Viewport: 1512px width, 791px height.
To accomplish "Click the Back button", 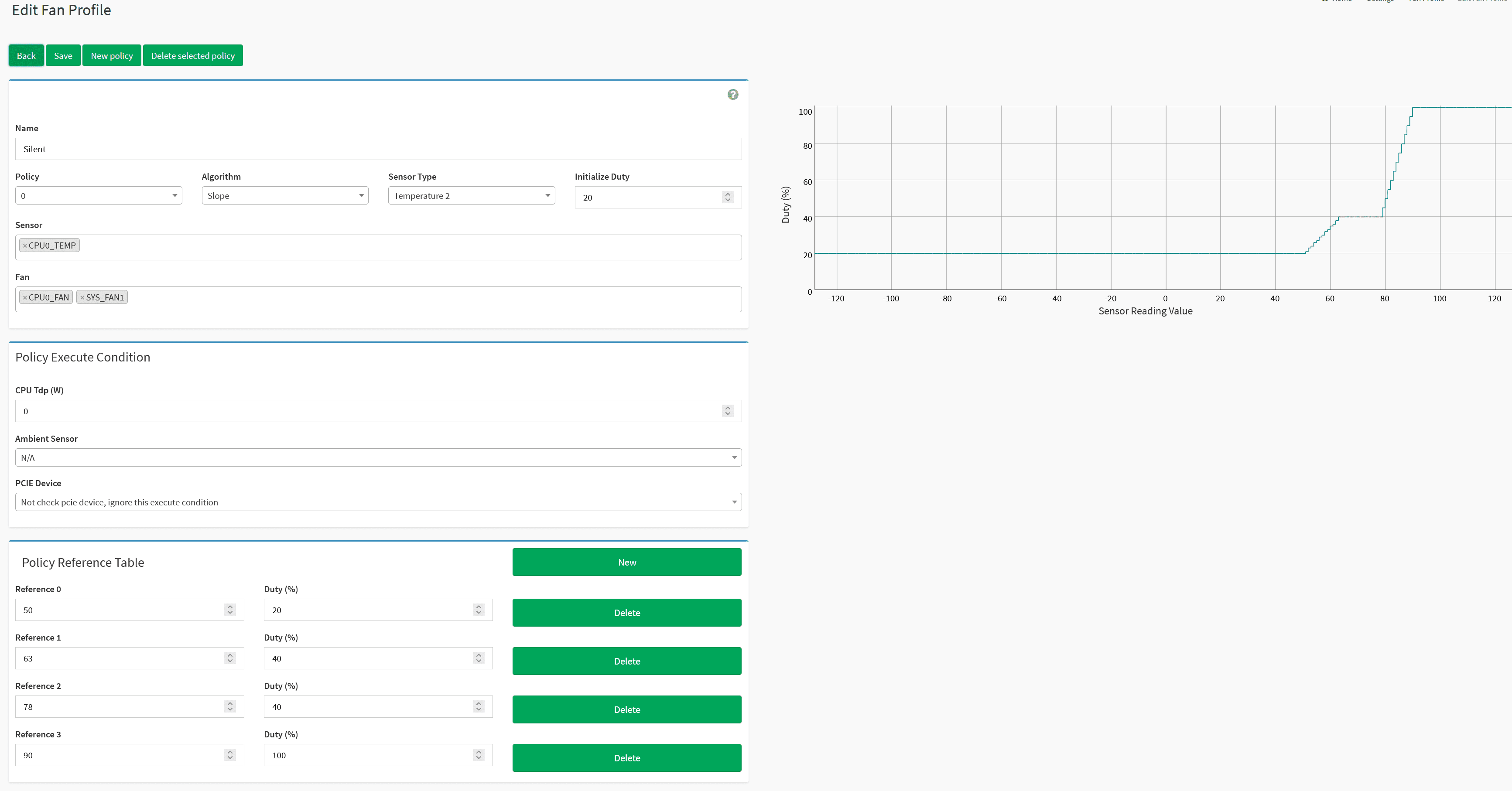I will click(x=26, y=56).
